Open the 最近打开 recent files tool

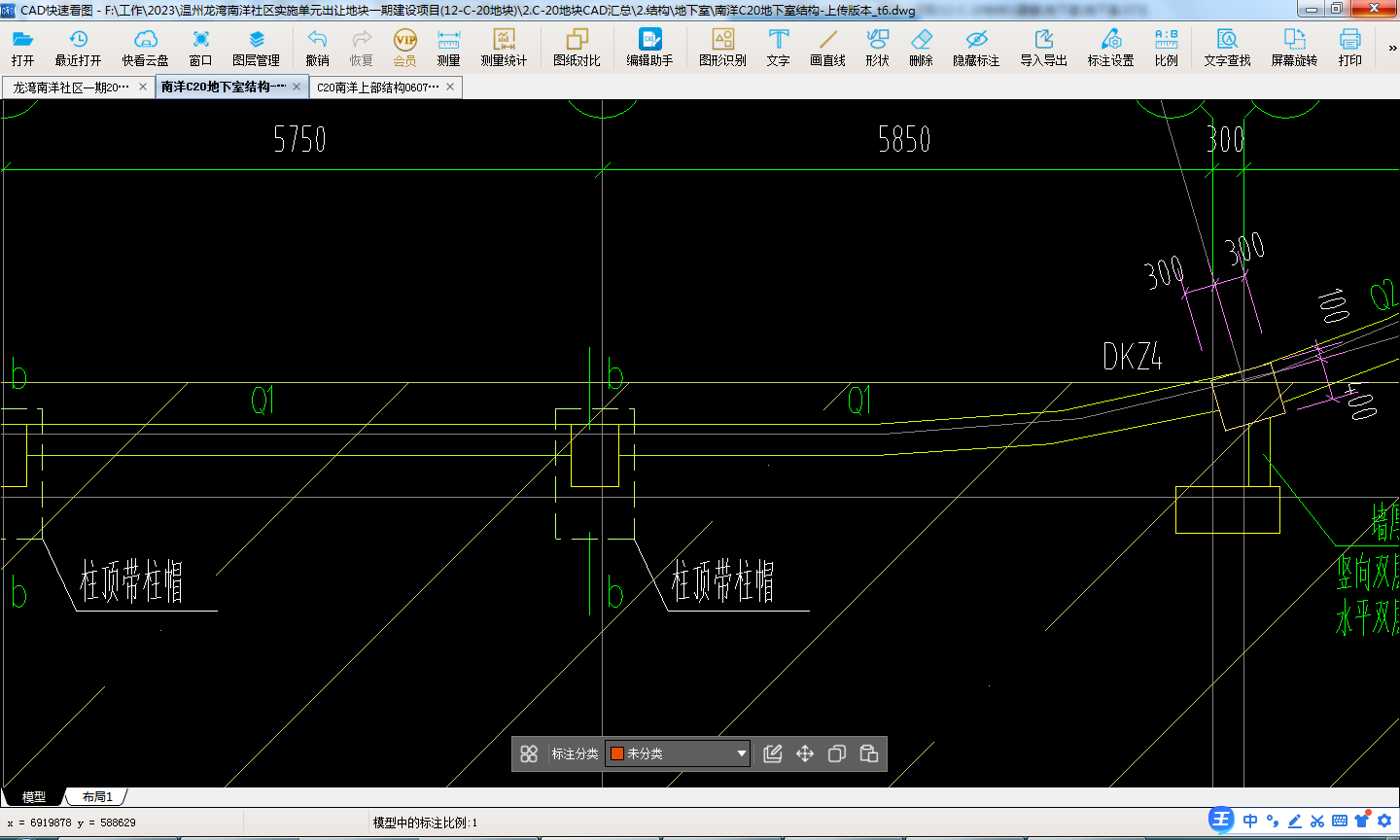coord(78,47)
